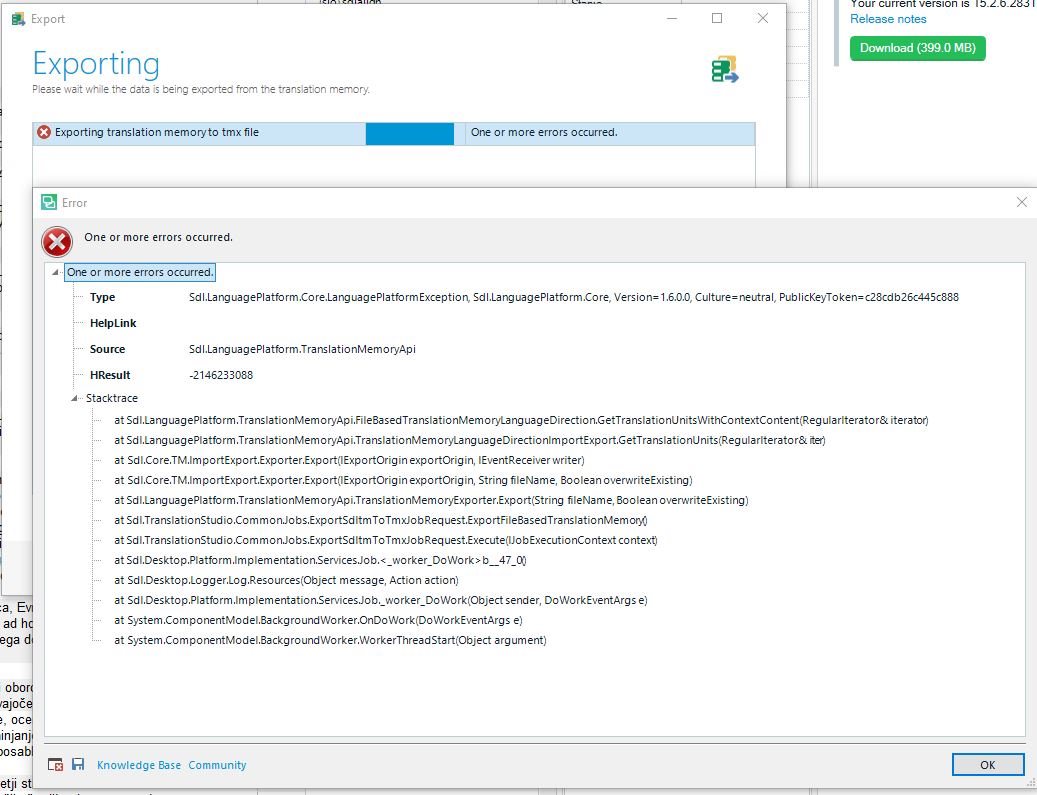Screen dimensions: 1037x795
Task: Click the Export window title bar icon
Action: [x=19, y=19]
